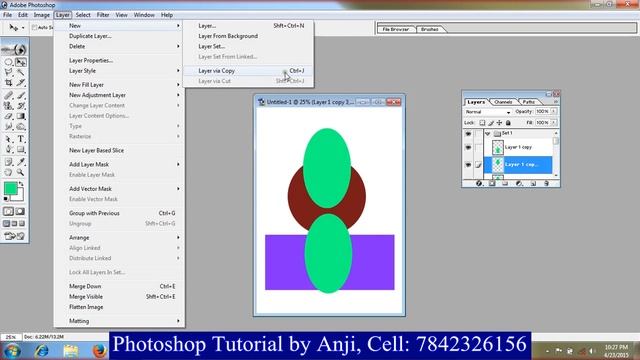The width and height of the screenshot is (640, 360).
Task: Click Duplicate Layer... menu entry
Action: click(x=119, y=36)
